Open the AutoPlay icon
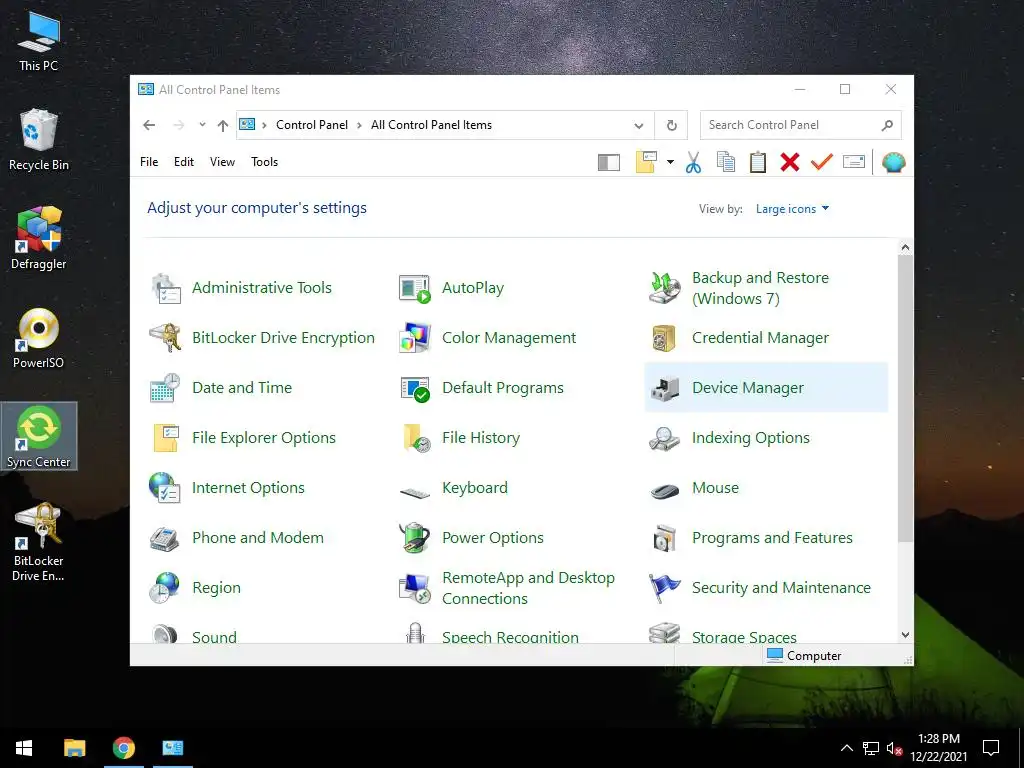Viewport: 1024px width, 768px height. tap(415, 288)
